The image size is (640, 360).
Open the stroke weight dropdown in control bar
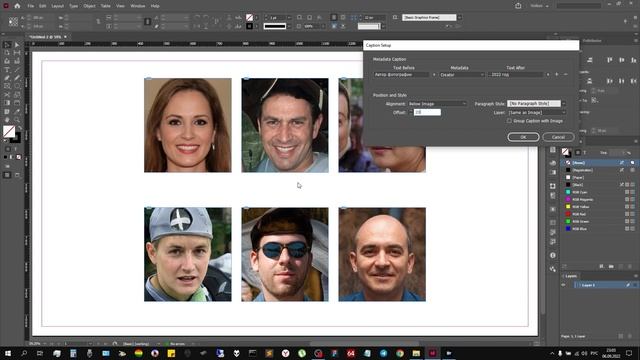point(289,18)
